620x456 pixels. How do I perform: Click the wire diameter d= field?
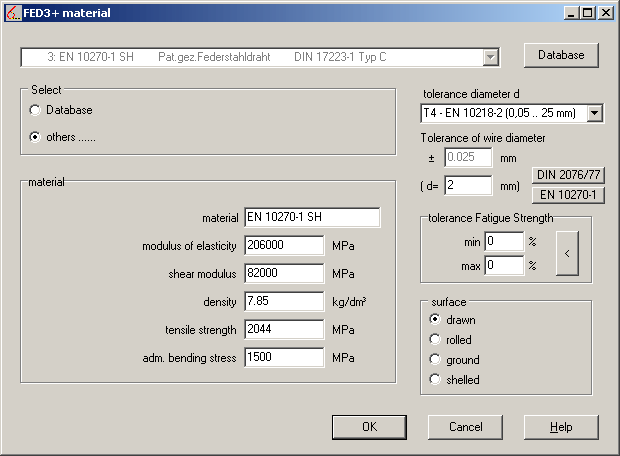(468, 186)
